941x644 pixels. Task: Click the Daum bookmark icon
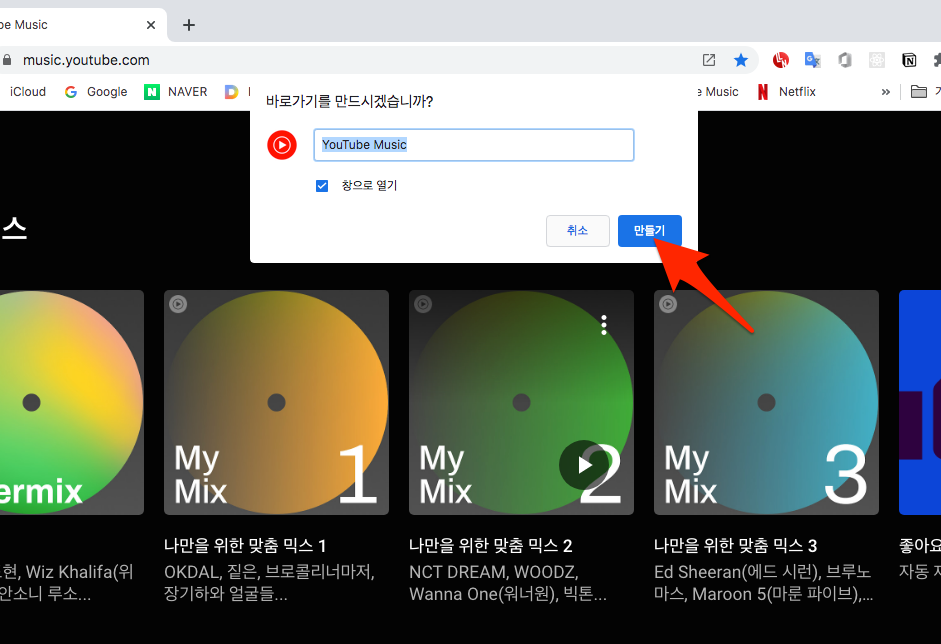tap(231, 92)
